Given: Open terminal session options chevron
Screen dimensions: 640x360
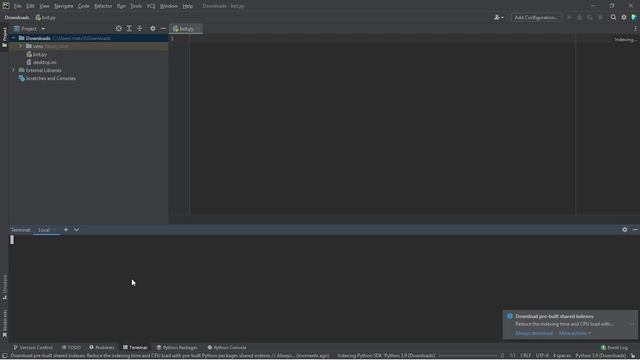Looking at the screenshot, I should (76, 230).
